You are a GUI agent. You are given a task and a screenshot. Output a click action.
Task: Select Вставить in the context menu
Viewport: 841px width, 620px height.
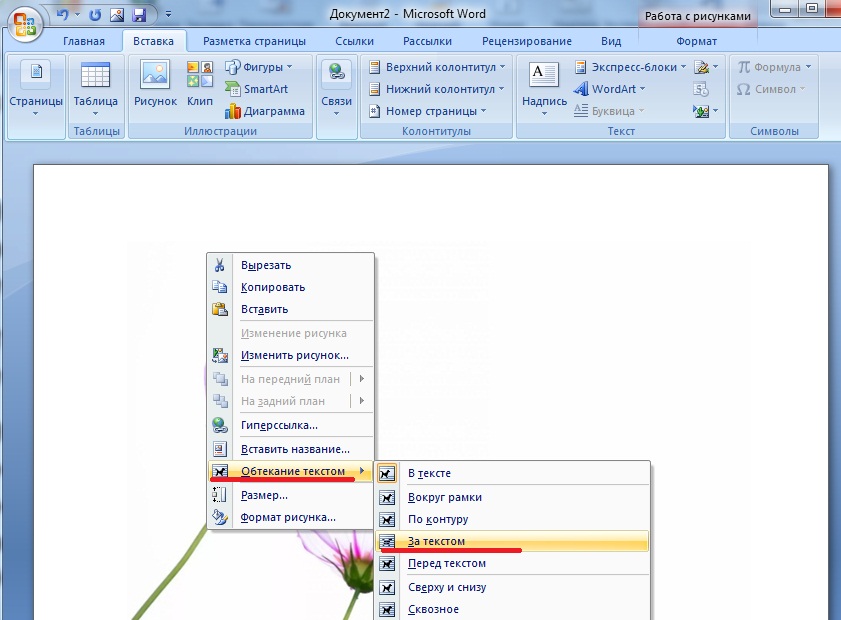click(290, 309)
